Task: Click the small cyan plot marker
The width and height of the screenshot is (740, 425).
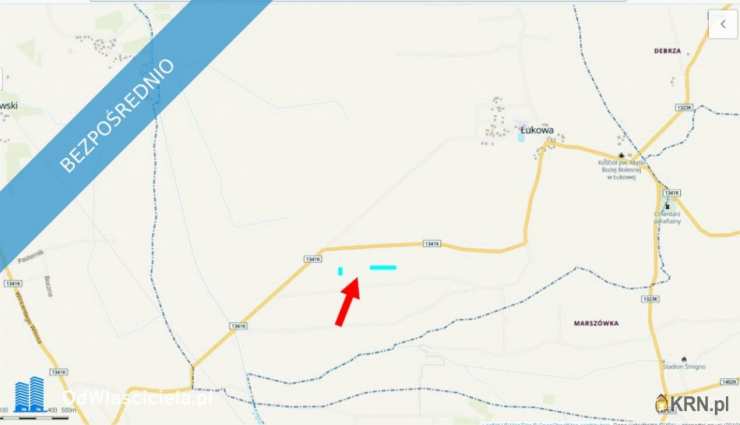Action: 340,271
